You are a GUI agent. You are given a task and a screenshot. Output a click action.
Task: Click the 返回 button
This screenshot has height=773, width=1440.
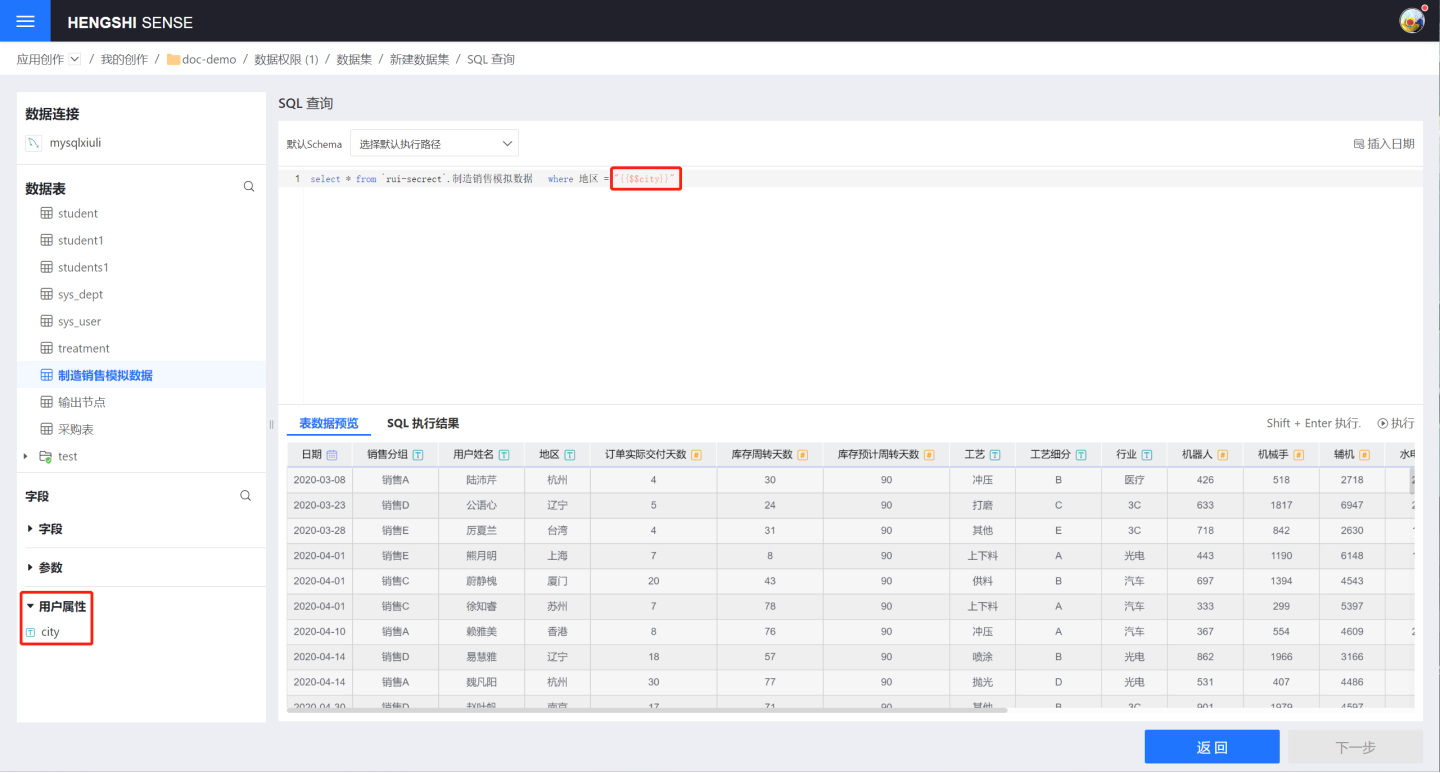click(1211, 747)
